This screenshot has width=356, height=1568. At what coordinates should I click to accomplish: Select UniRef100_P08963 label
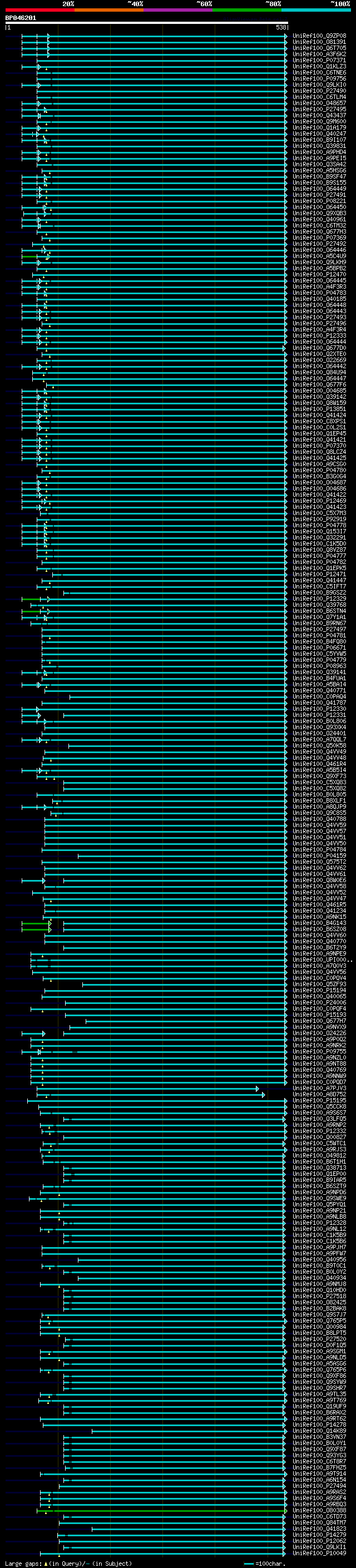click(x=319, y=666)
